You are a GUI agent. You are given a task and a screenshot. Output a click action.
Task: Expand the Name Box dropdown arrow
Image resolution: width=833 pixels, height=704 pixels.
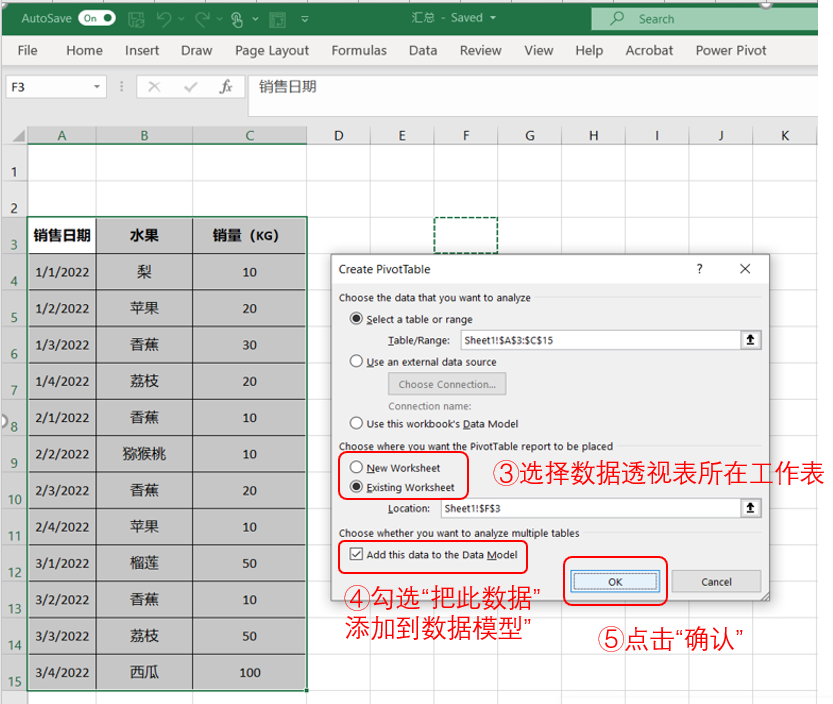coord(97,87)
